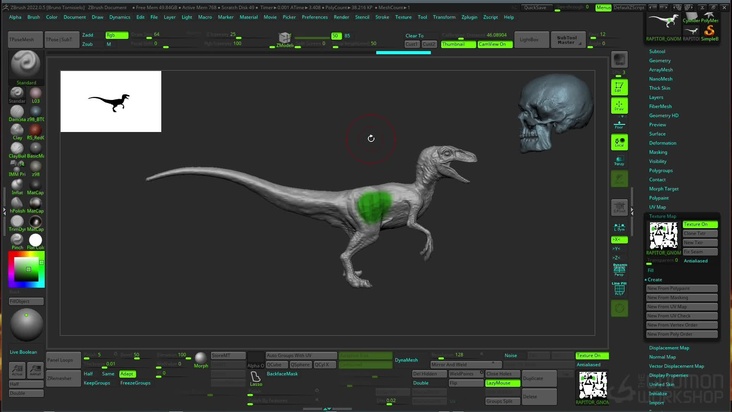Click the texture map preview thumbnail
Viewport: 732px width, 412px height.
click(x=663, y=236)
